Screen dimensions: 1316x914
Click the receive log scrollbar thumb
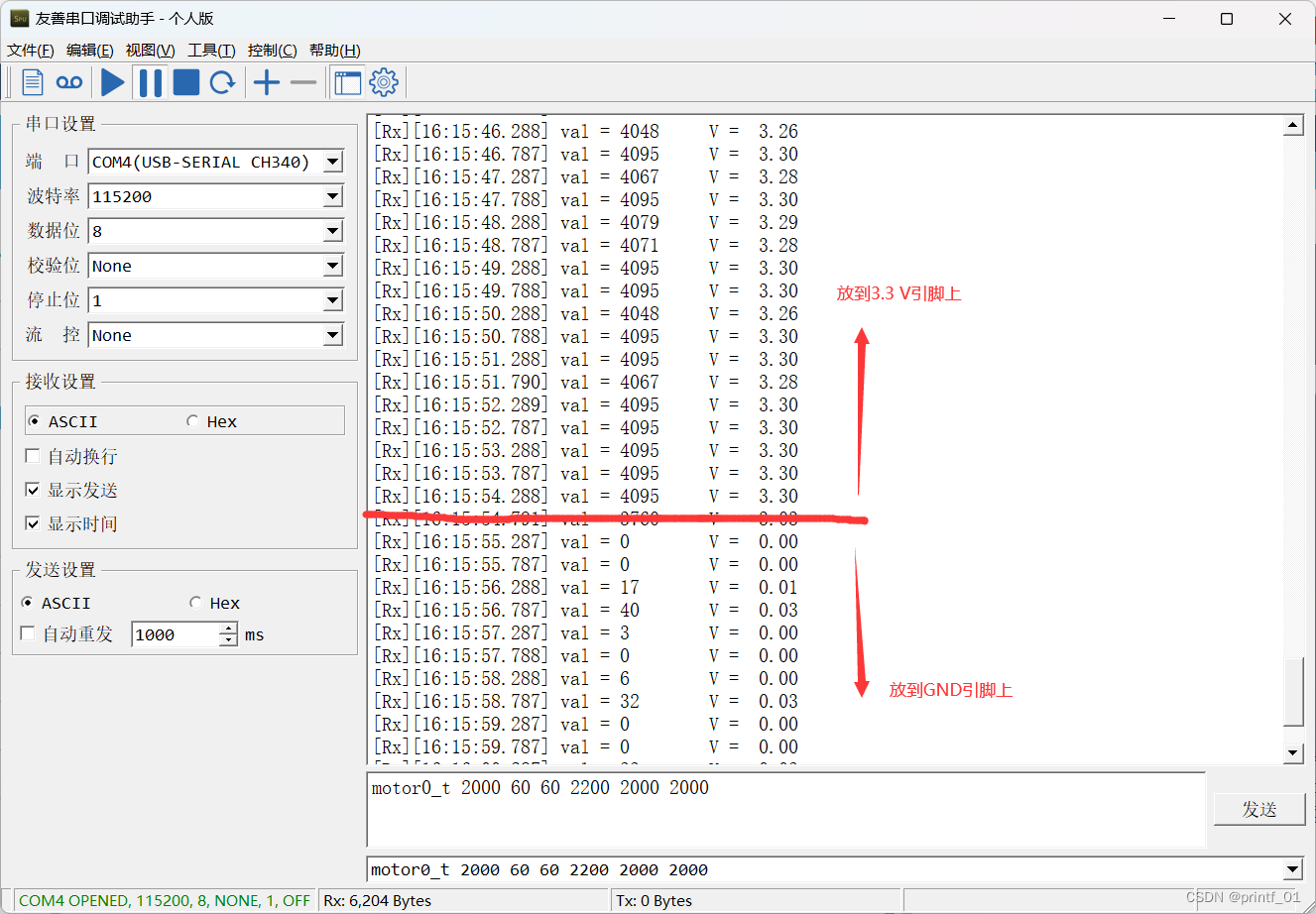[1293, 691]
